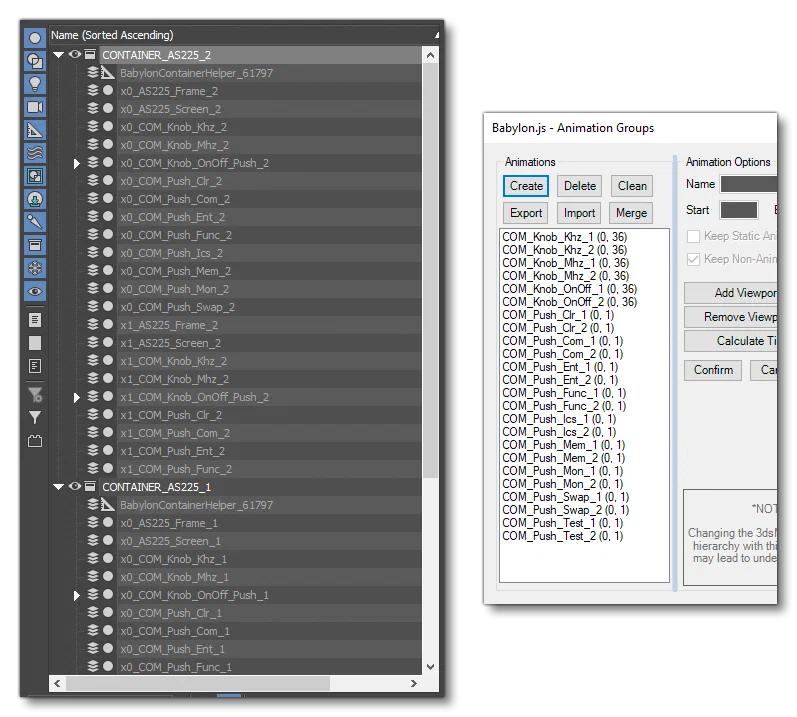Screen dimensions: 797x717
Task: Click the Confirm button
Action: click(713, 370)
